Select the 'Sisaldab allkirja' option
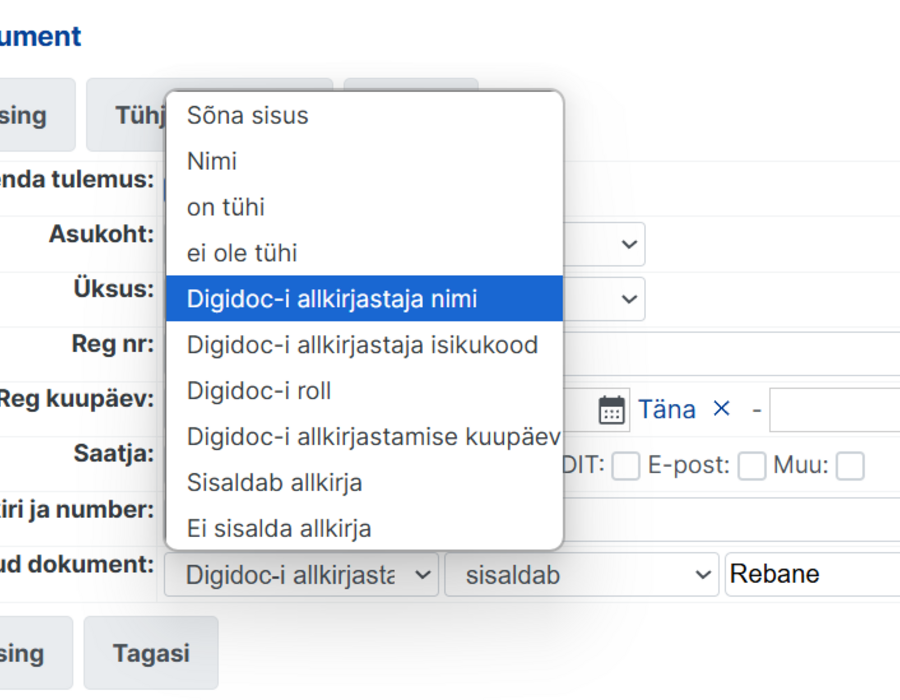This screenshot has height=700, width=900. tap(364, 483)
